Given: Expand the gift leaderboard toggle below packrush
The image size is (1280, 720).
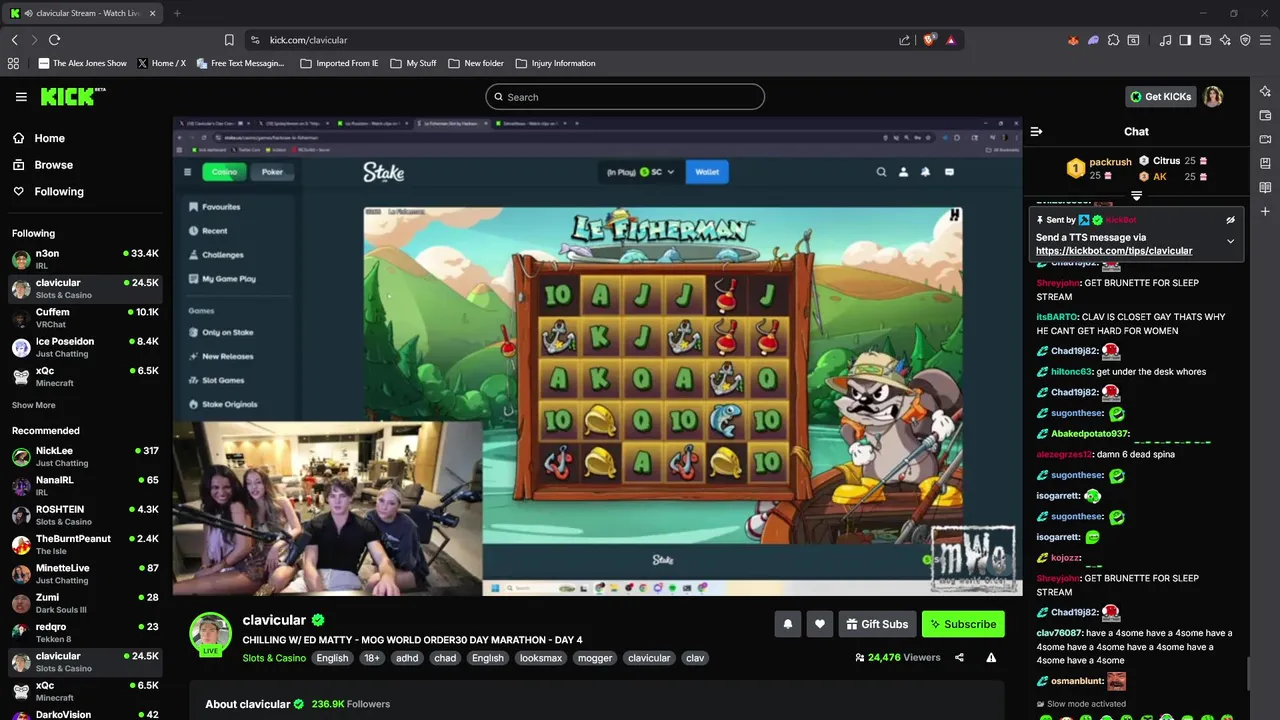Looking at the screenshot, I should [1136, 195].
